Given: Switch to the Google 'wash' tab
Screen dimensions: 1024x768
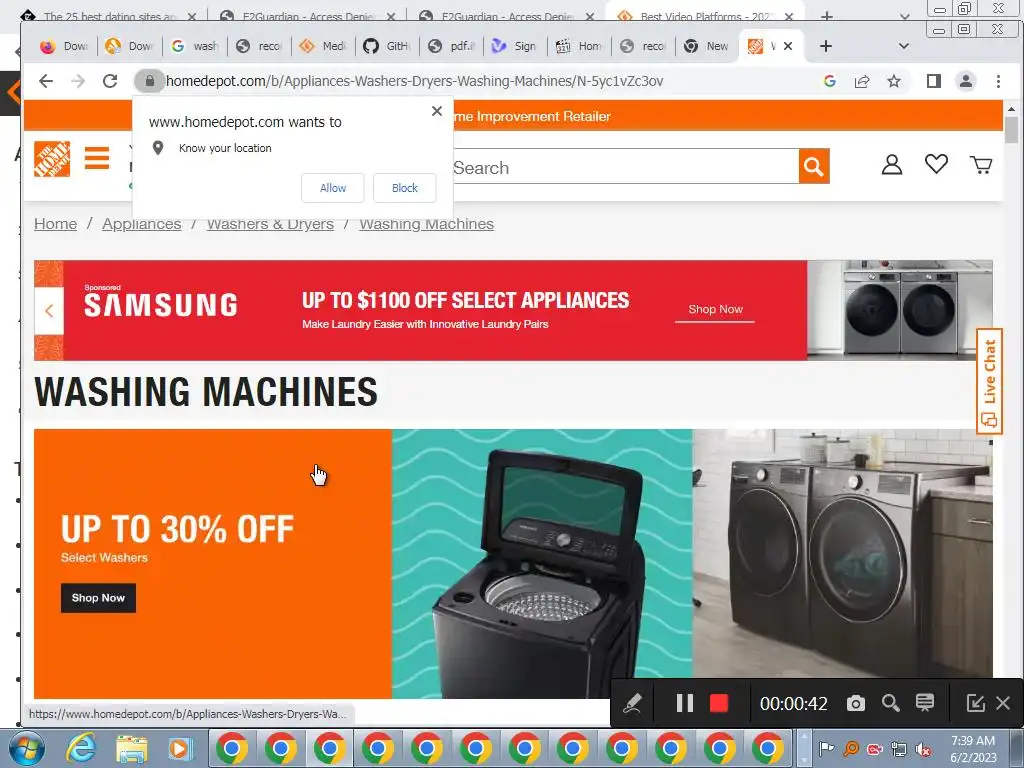Looking at the screenshot, I should click(195, 46).
